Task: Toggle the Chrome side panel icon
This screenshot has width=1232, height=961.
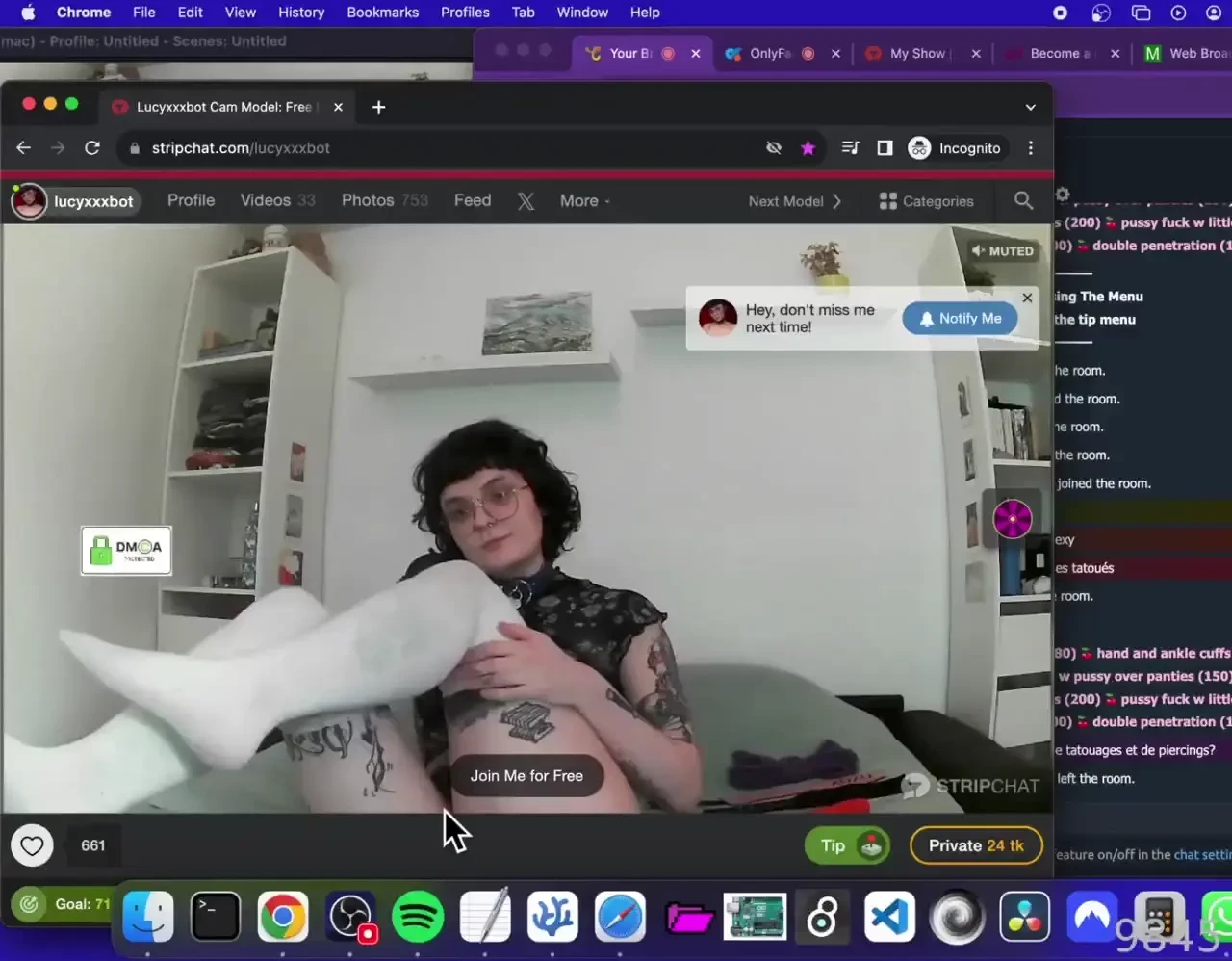Action: click(x=885, y=147)
